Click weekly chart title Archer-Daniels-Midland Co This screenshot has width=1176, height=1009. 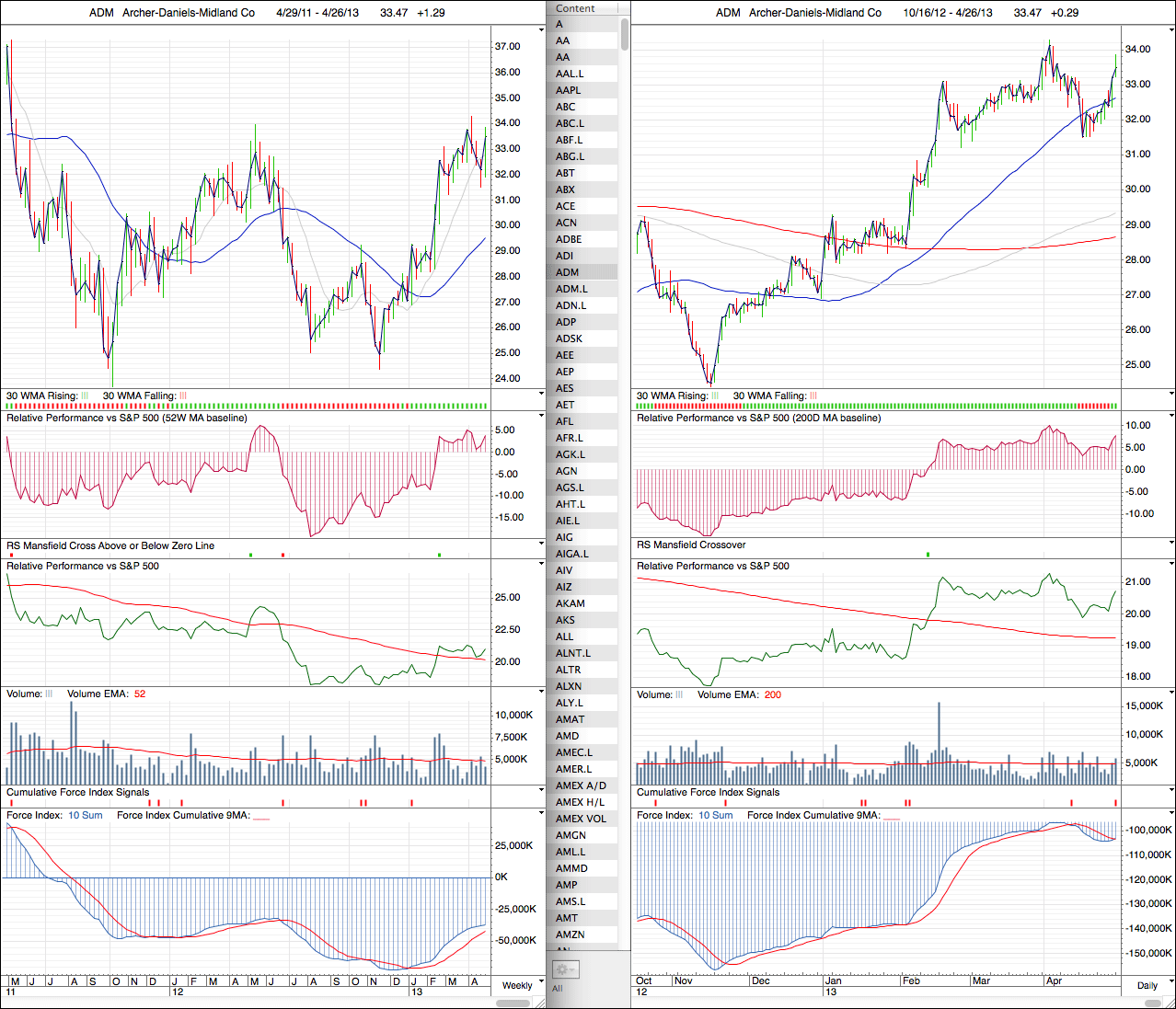(x=189, y=13)
